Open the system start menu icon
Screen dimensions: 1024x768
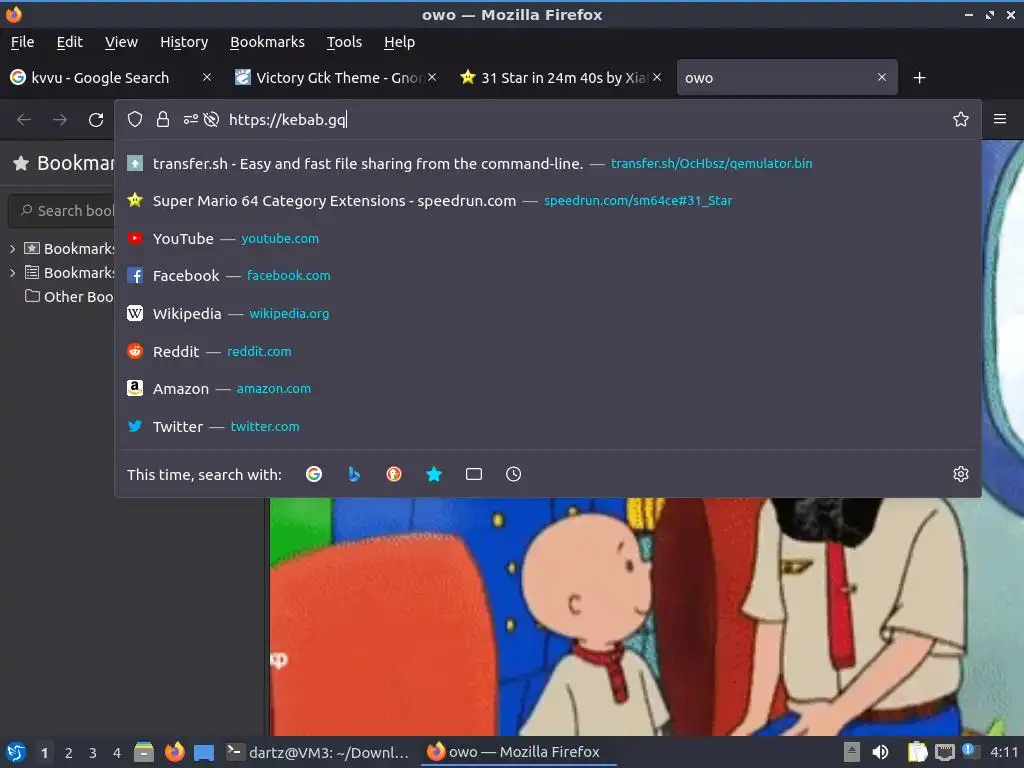[x=16, y=752]
